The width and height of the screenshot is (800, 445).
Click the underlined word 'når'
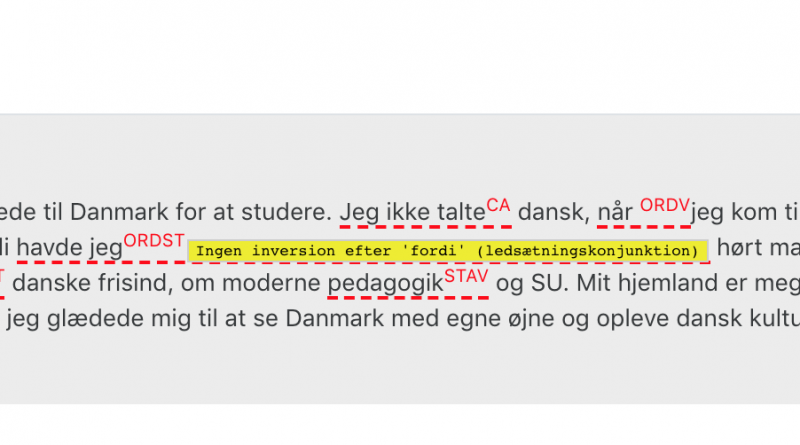[x=615, y=212]
